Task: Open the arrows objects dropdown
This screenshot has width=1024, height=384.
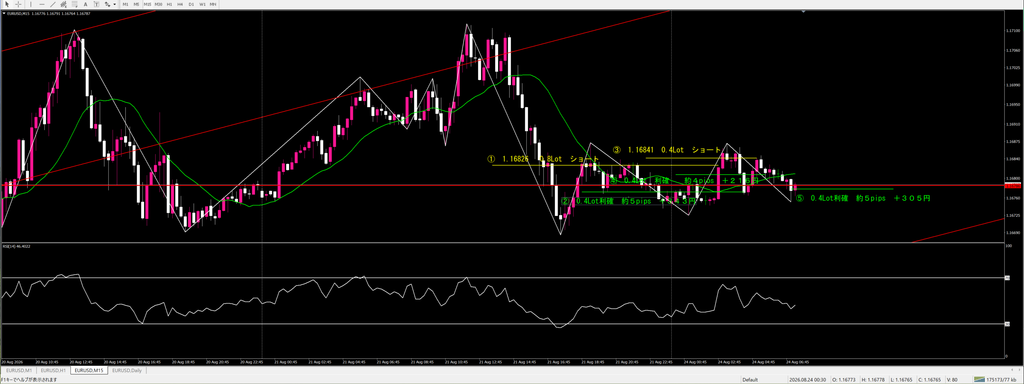Action: pos(114,4)
